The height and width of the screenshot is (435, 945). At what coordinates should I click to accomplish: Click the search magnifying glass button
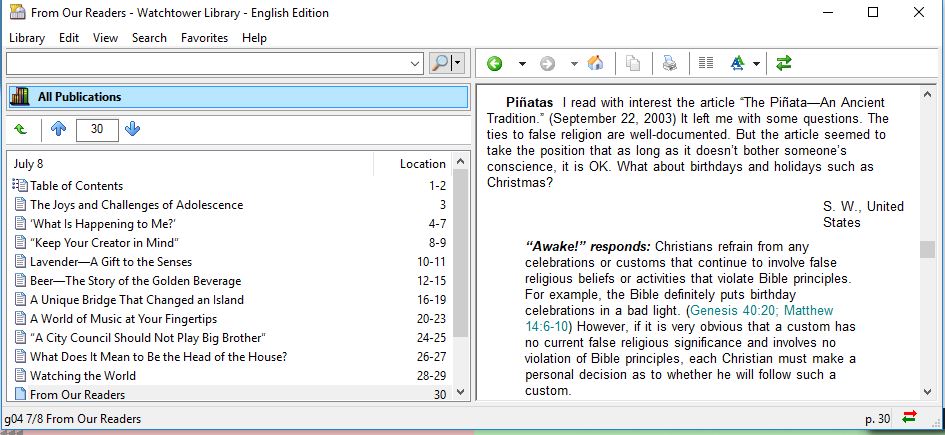point(441,63)
